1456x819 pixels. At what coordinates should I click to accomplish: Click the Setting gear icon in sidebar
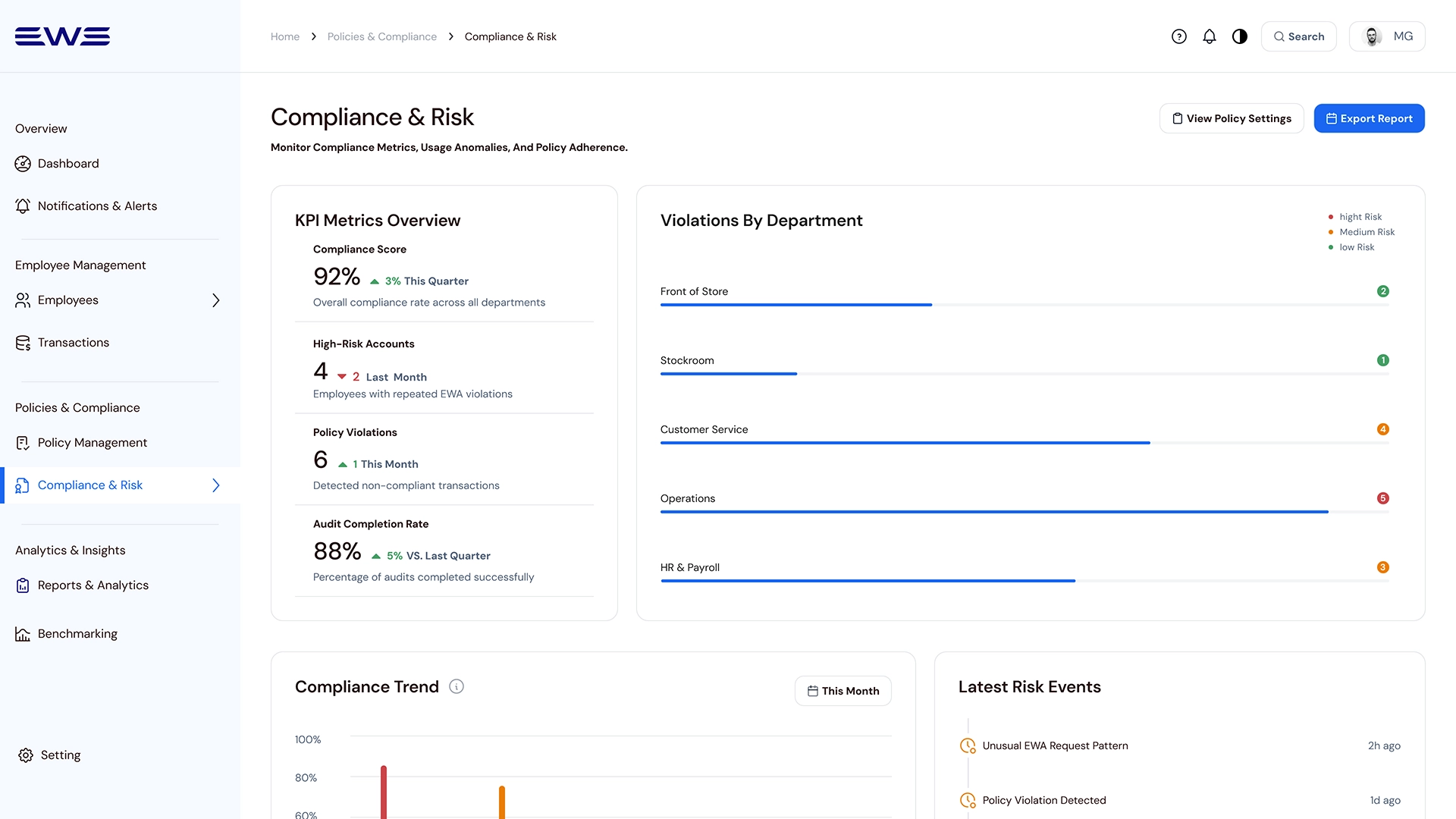coord(26,755)
